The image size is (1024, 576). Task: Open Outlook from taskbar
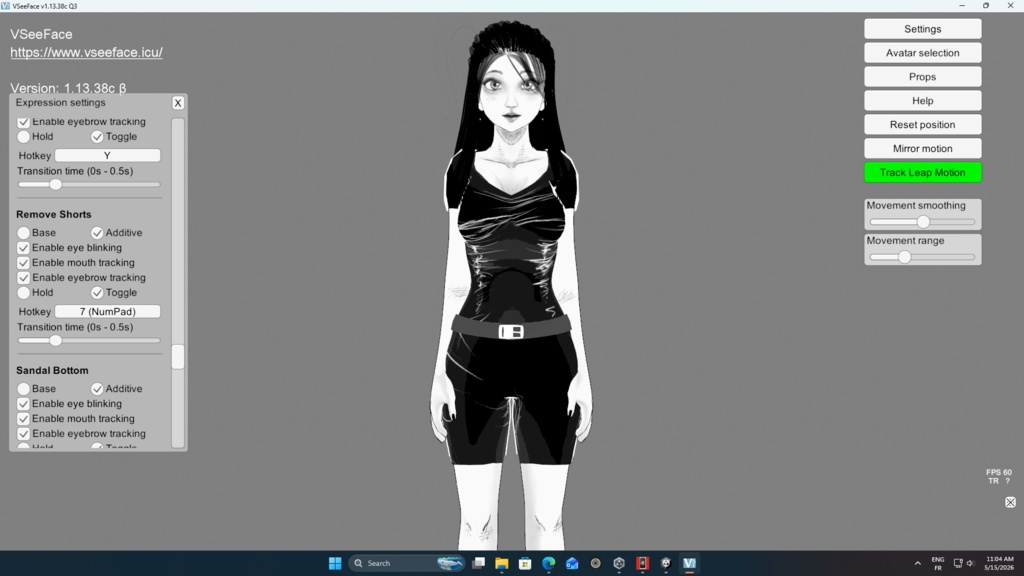coord(572,563)
